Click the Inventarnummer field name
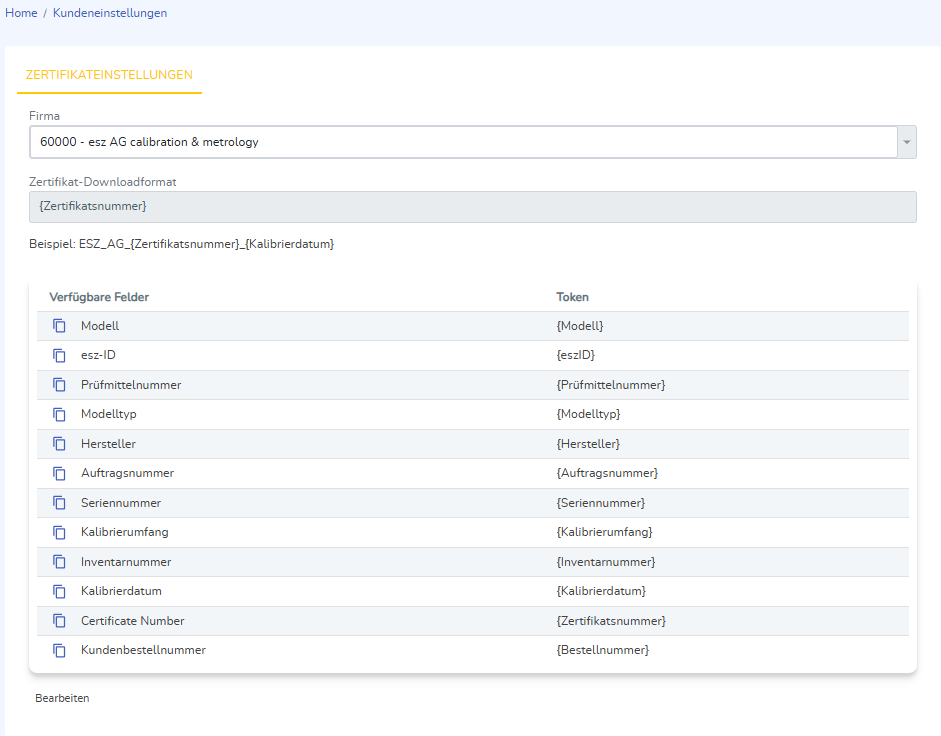This screenshot has width=941, height=736. pyautogui.click(x=126, y=562)
